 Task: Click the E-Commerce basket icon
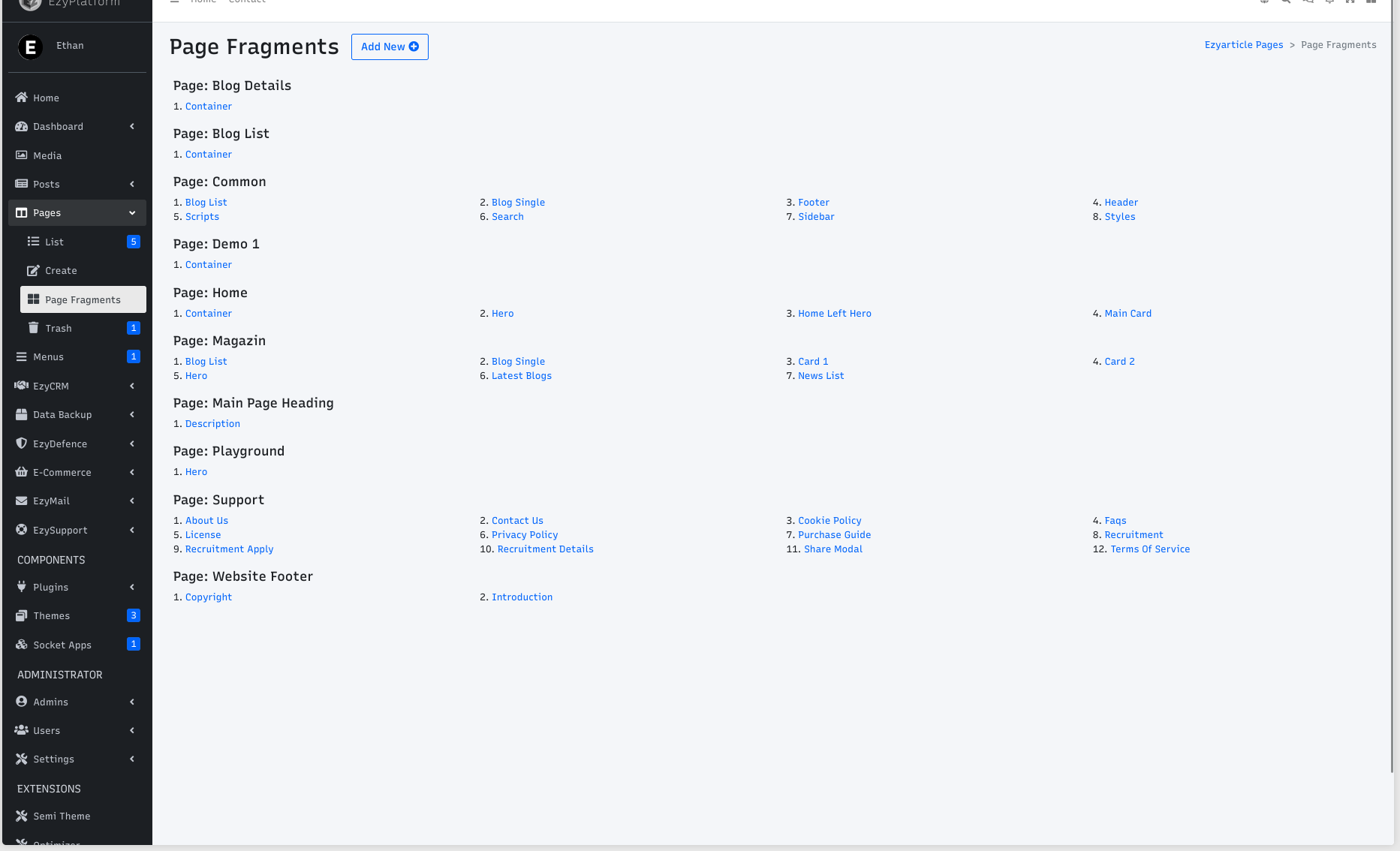[22, 472]
